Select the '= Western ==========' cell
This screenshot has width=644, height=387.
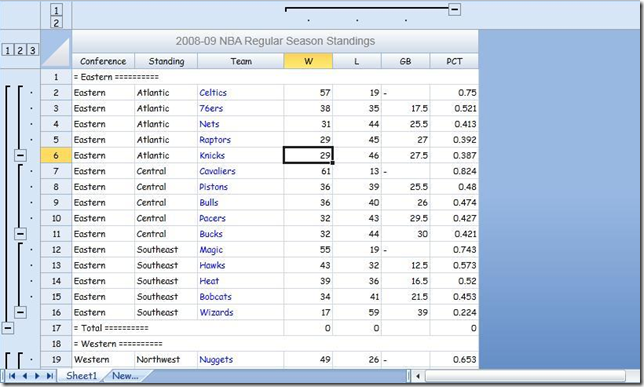[178, 343]
